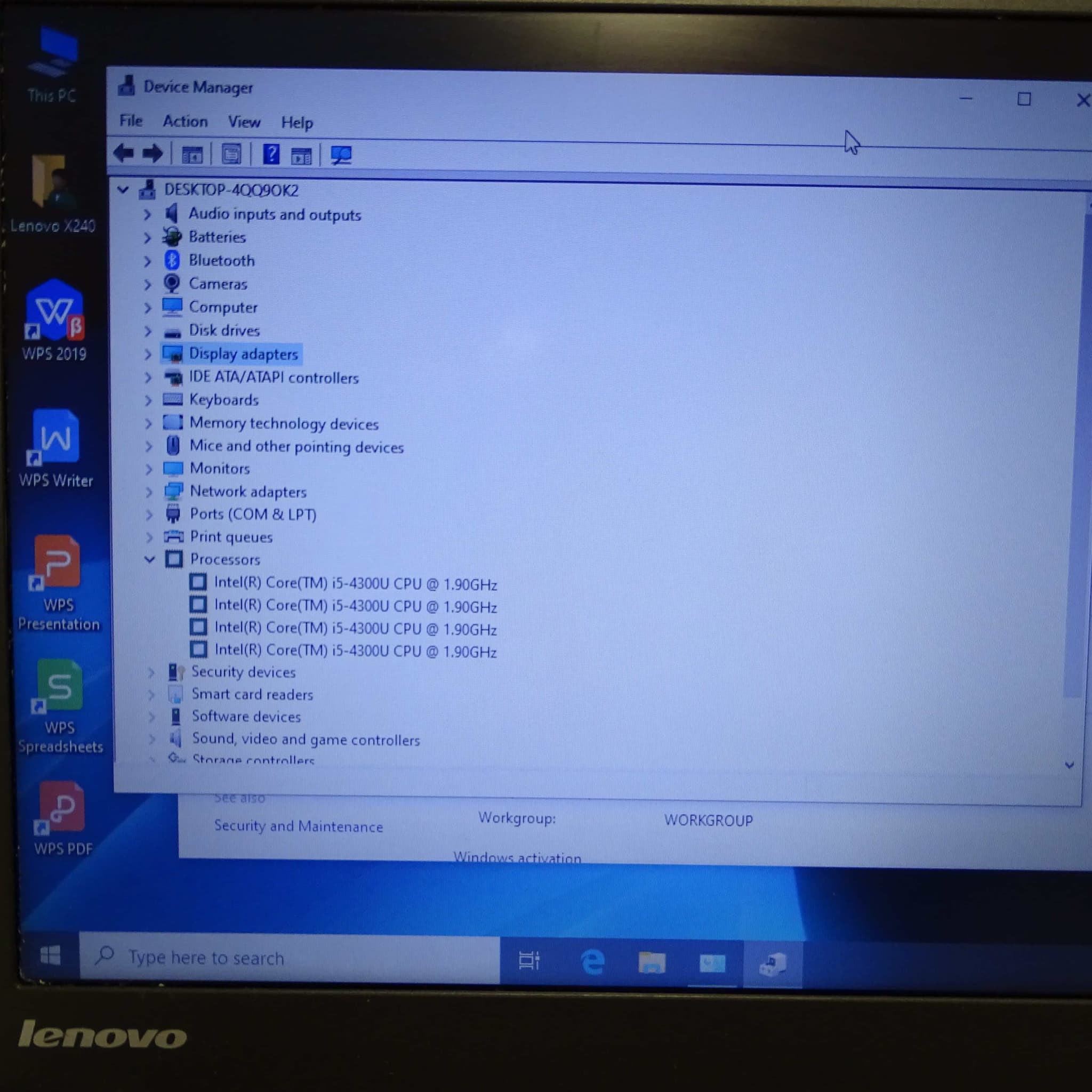Launch WPS PDF desktop shortcut
The height and width of the screenshot is (1092, 1092).
point(62,818)
